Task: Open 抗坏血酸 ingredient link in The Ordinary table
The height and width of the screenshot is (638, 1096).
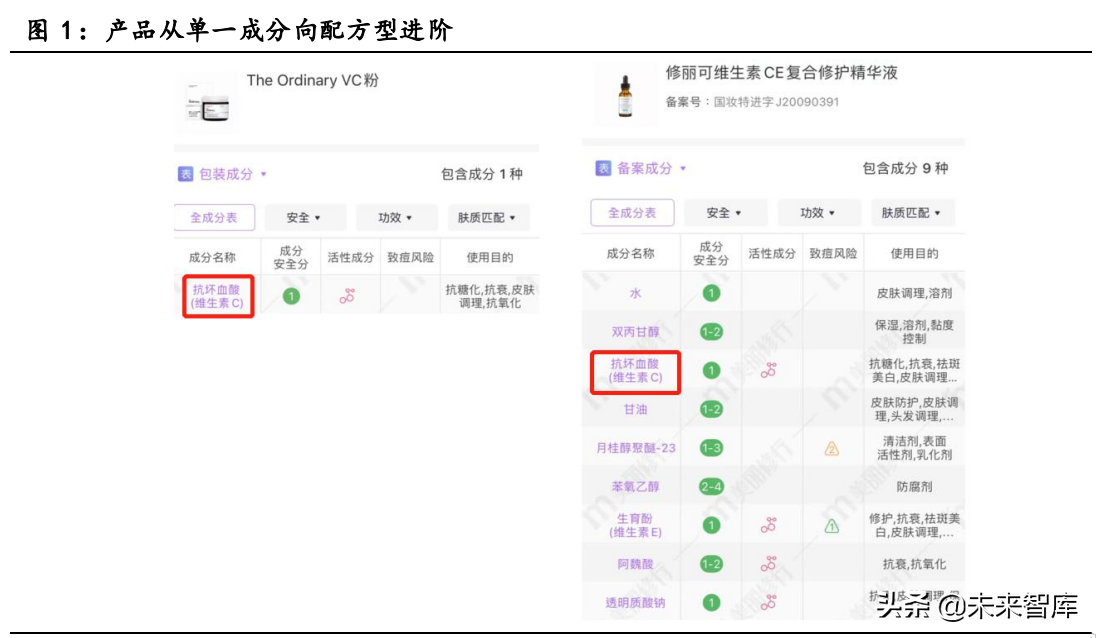Action: click(217, 296)
